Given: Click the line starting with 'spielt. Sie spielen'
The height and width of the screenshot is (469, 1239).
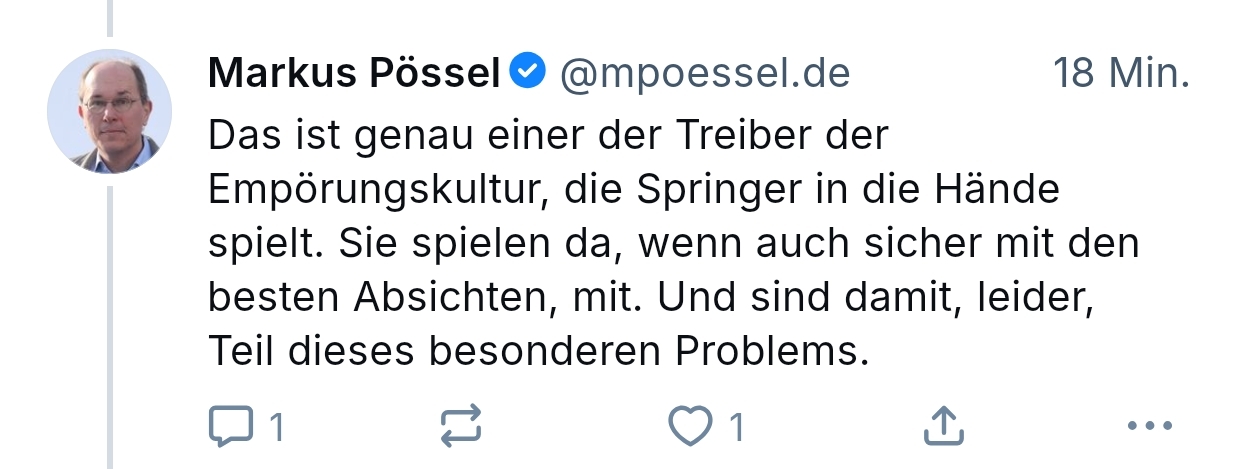Looking at the screenshot, I should coord(673,244).
